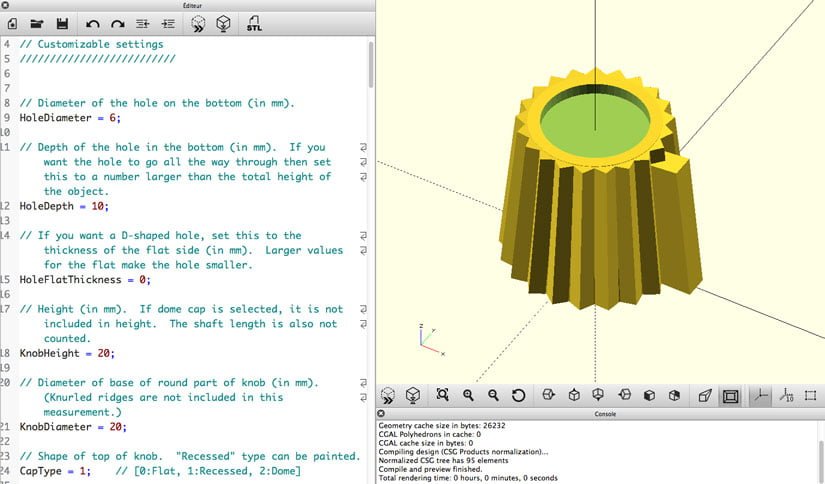The width and height of the screenshot is (825, 484).
Task: Place cursor on 'HoleFlatThickness = 0;' line
Action: [x=85, y=280]
